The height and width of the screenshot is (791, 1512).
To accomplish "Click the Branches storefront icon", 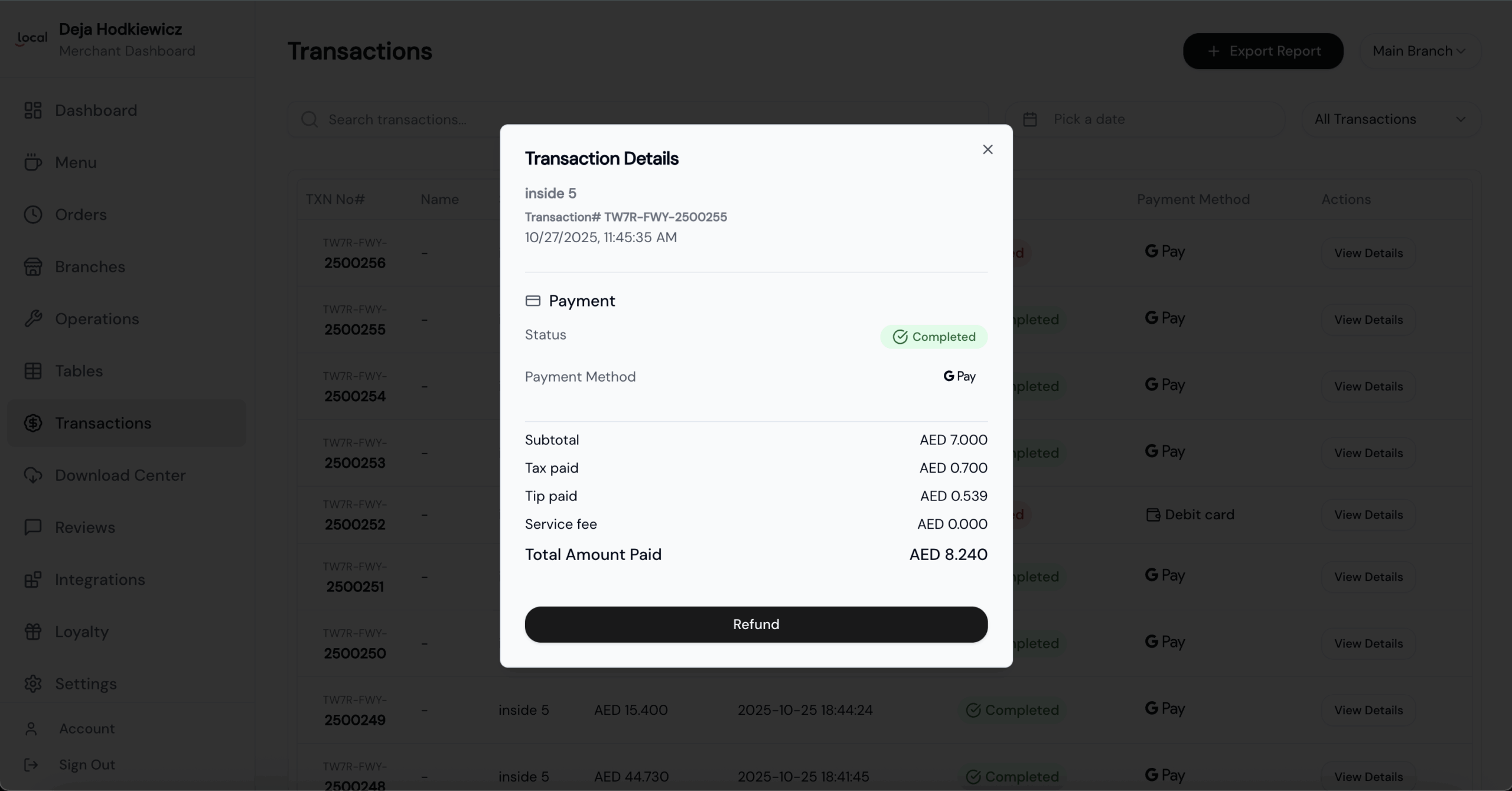I will point(33,267).
